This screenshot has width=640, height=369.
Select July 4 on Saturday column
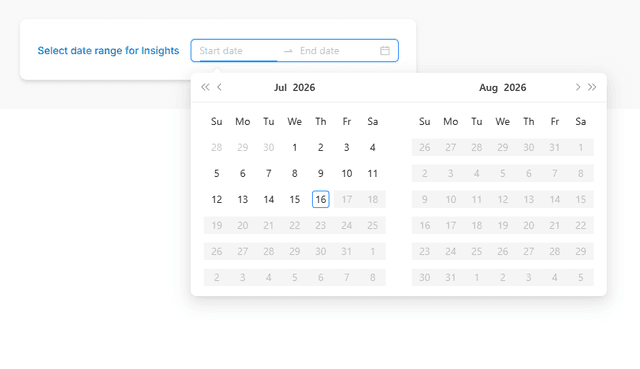(373, 147)
